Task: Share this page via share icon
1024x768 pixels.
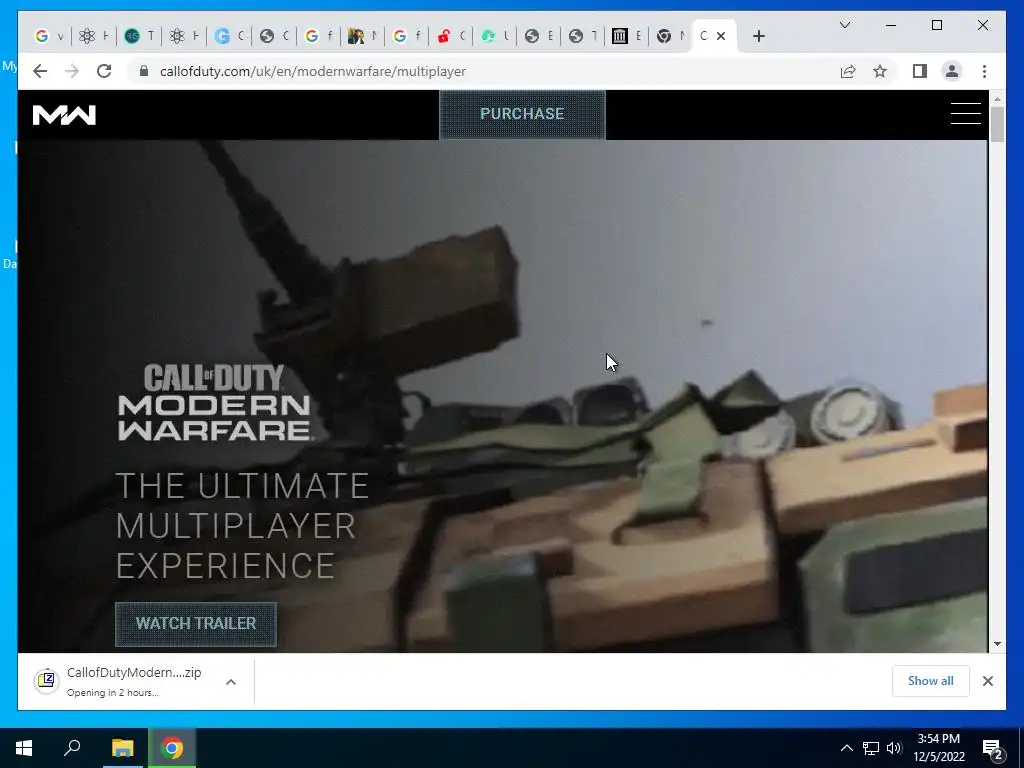Action: click(848, 71)
